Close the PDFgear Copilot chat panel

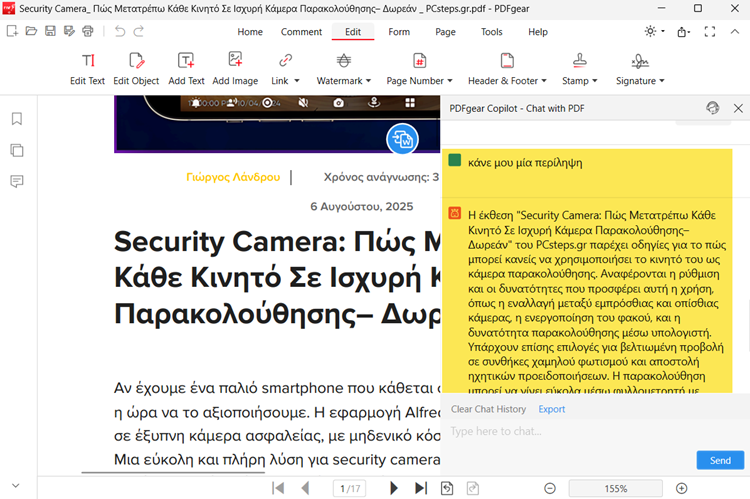(738, 109)
